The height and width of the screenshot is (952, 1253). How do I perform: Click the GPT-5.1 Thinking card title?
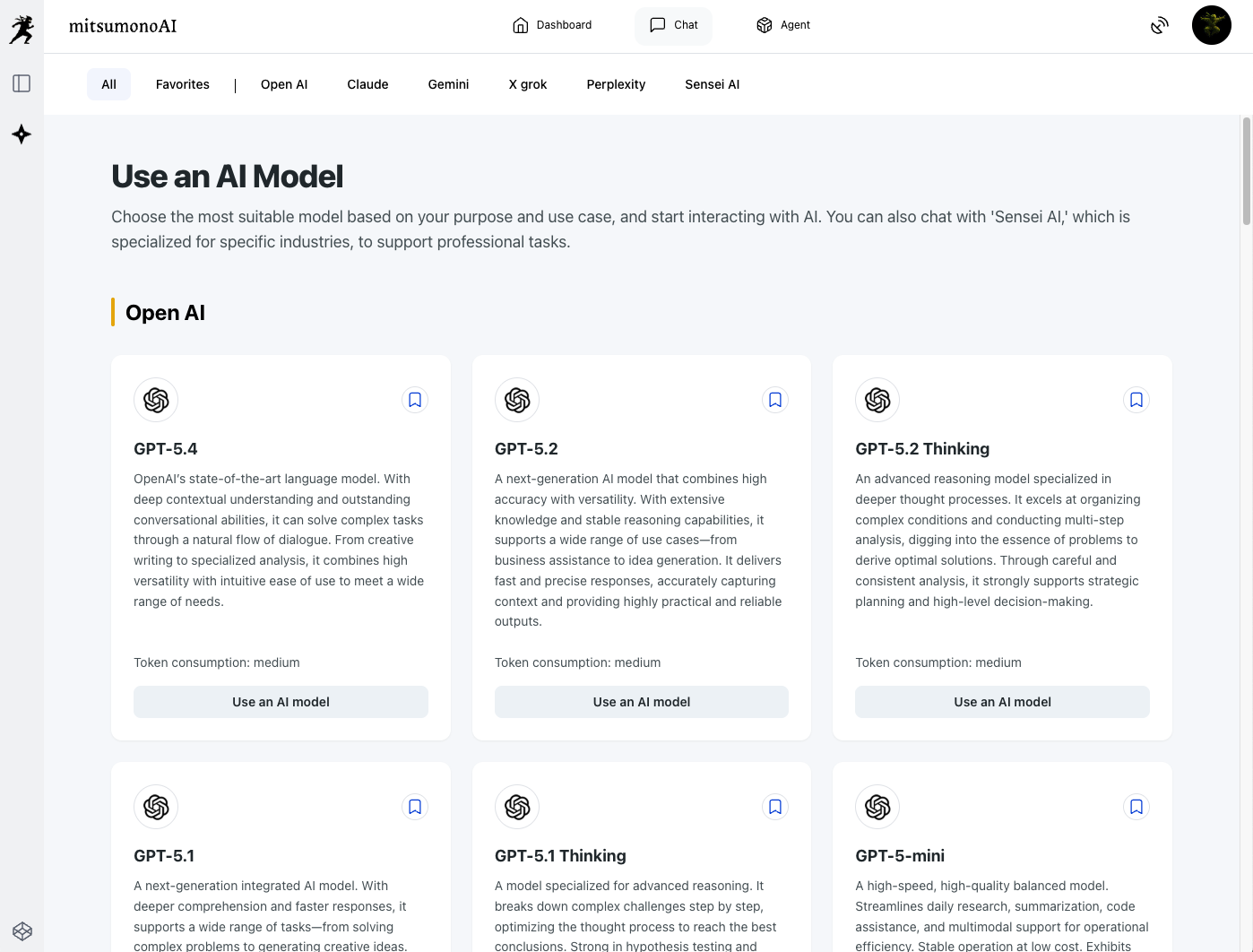click(x=560, y=856)
